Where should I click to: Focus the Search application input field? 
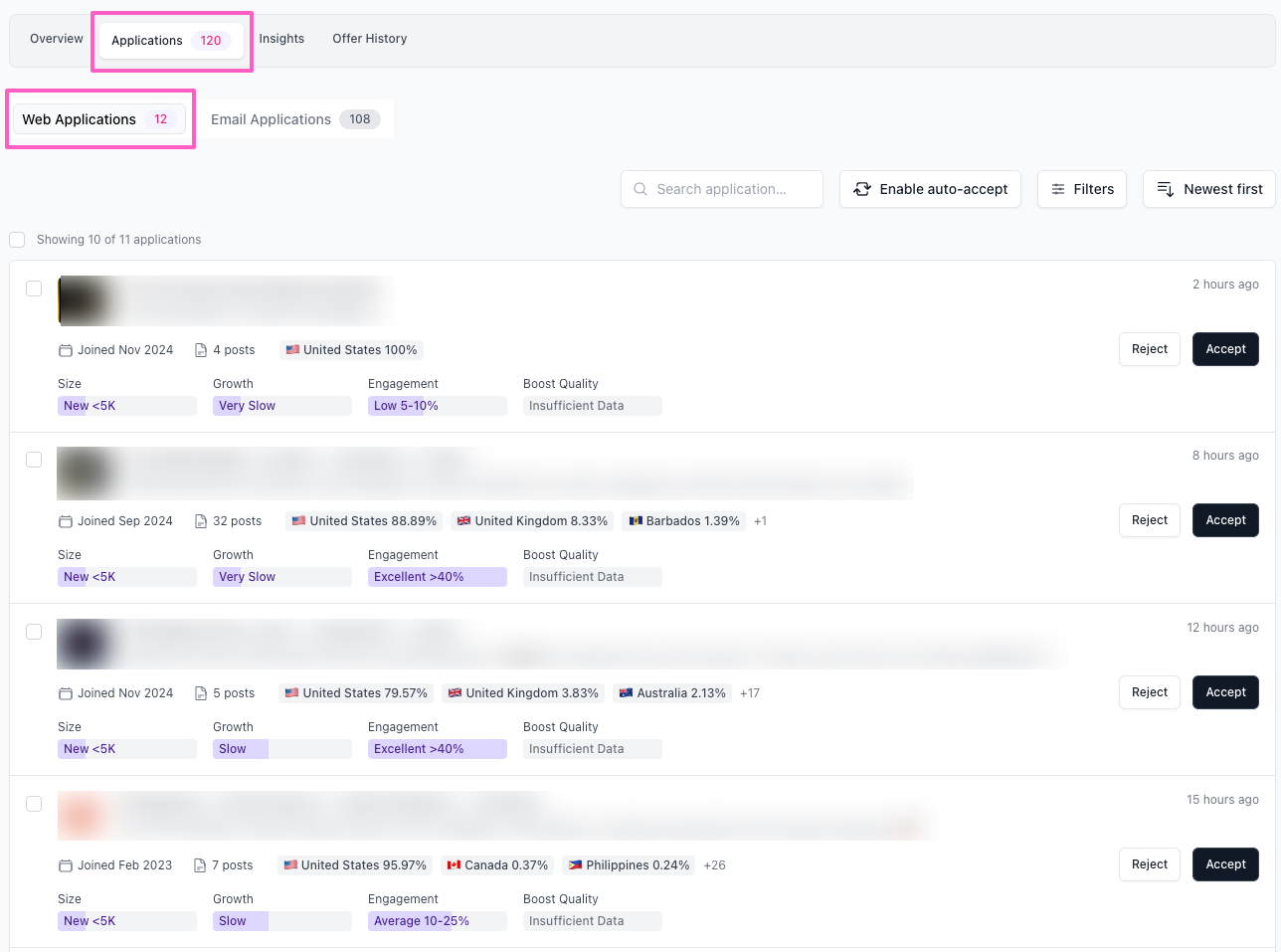(731, 189)
